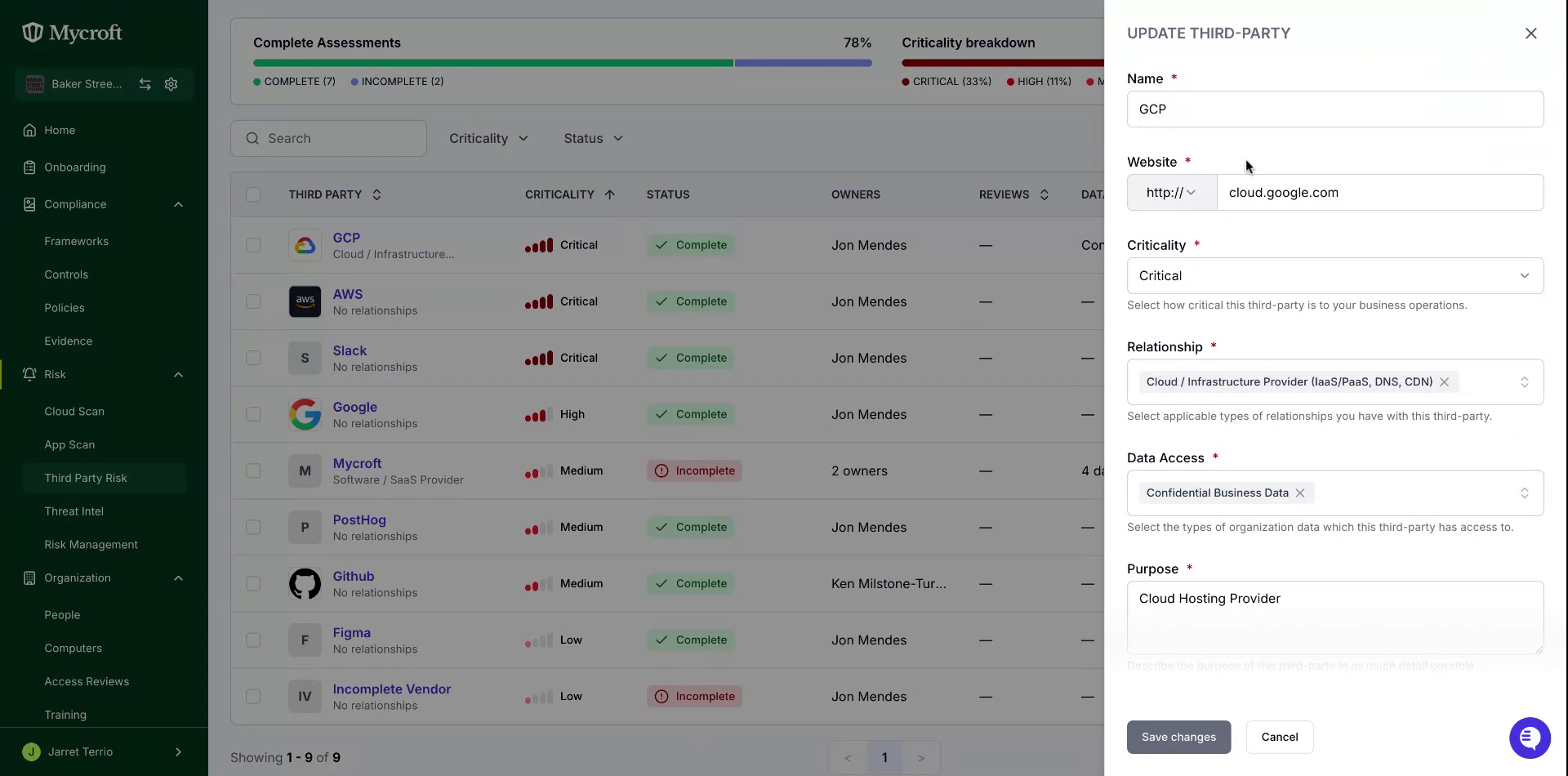Sort by Third Party column arrows
1568x776 pixels.
[x=376, y=194]
